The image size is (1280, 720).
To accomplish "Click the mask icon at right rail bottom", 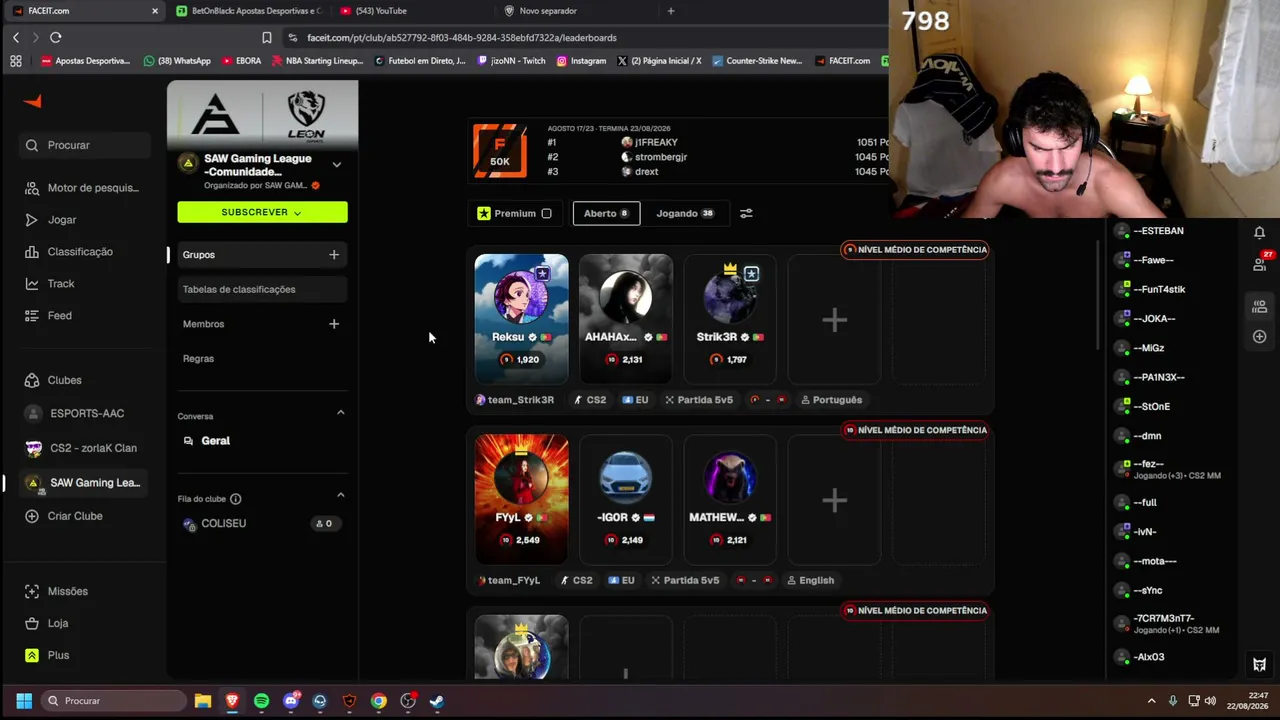I will click(1259, 664).
